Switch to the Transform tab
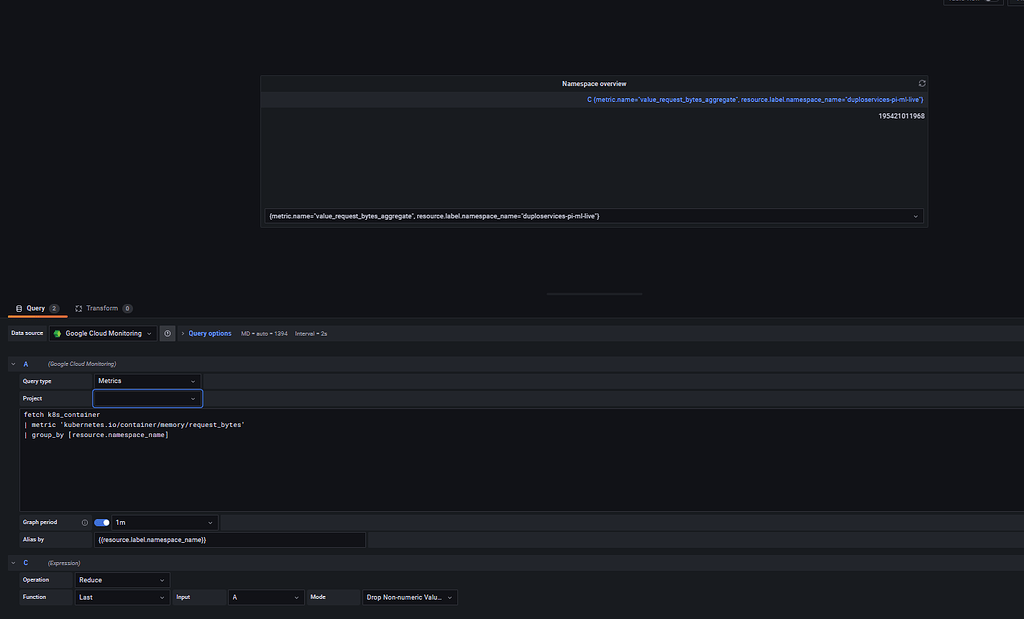This screenshot has height=619, width=1024. point(103,308)
